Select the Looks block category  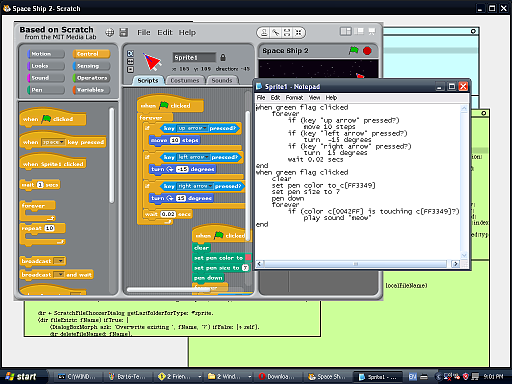point(46,66)
